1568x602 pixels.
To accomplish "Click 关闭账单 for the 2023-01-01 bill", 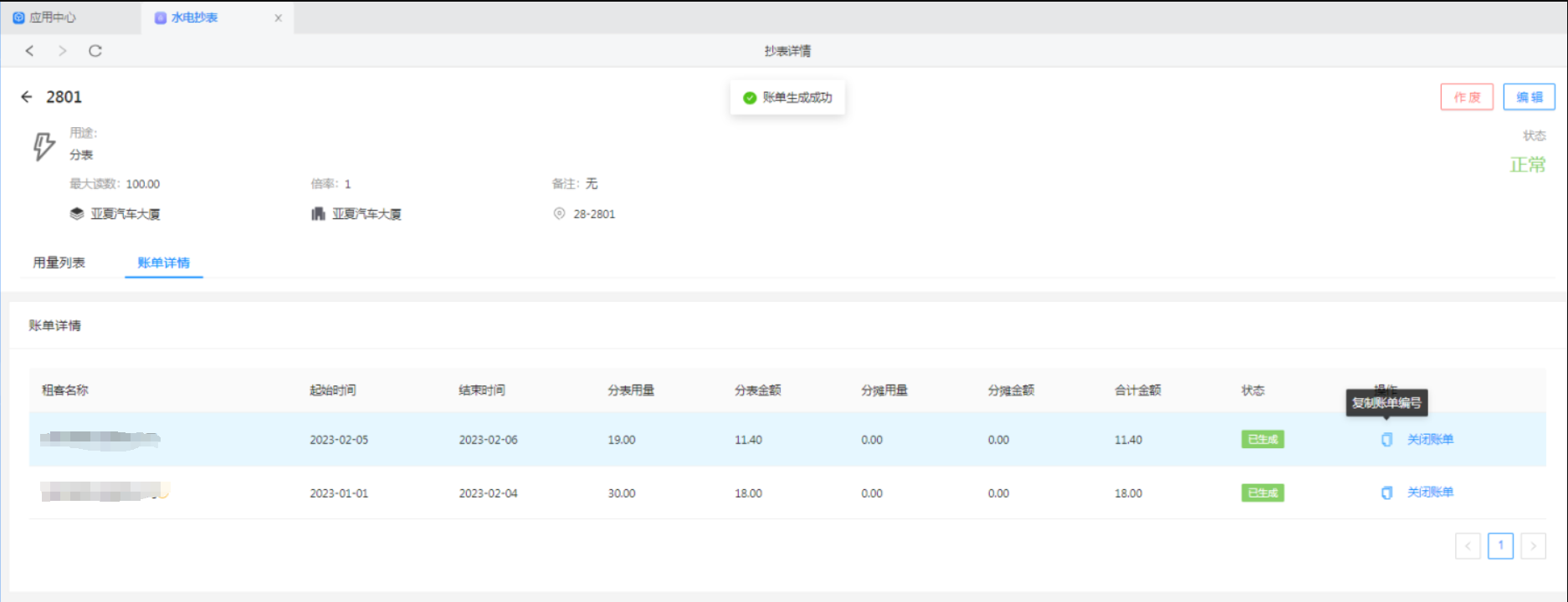I will tap(1430, 492).
